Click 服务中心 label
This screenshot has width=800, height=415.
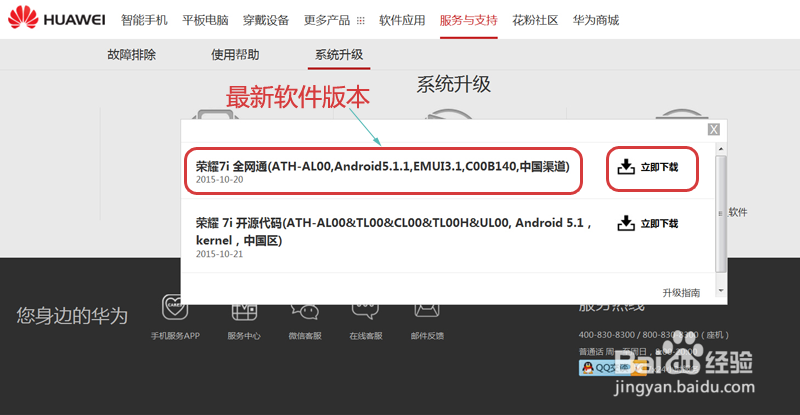244,336
